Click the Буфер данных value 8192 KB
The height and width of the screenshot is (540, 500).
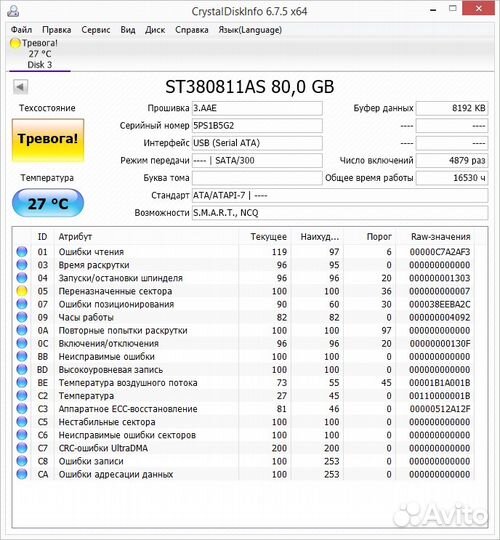pyautogui.click(x=452, y=108)
